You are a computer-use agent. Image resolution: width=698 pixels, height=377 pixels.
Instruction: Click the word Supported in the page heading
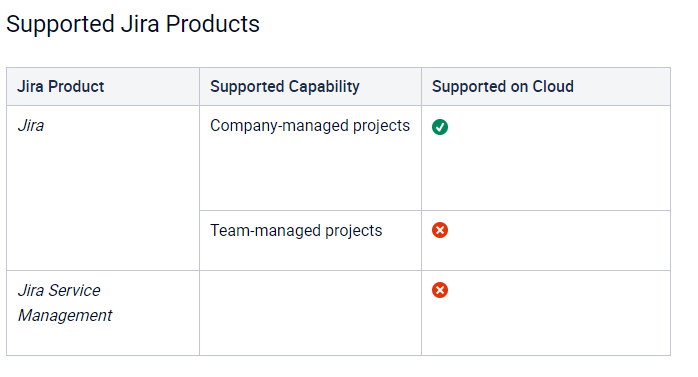(x=61, y=24)
